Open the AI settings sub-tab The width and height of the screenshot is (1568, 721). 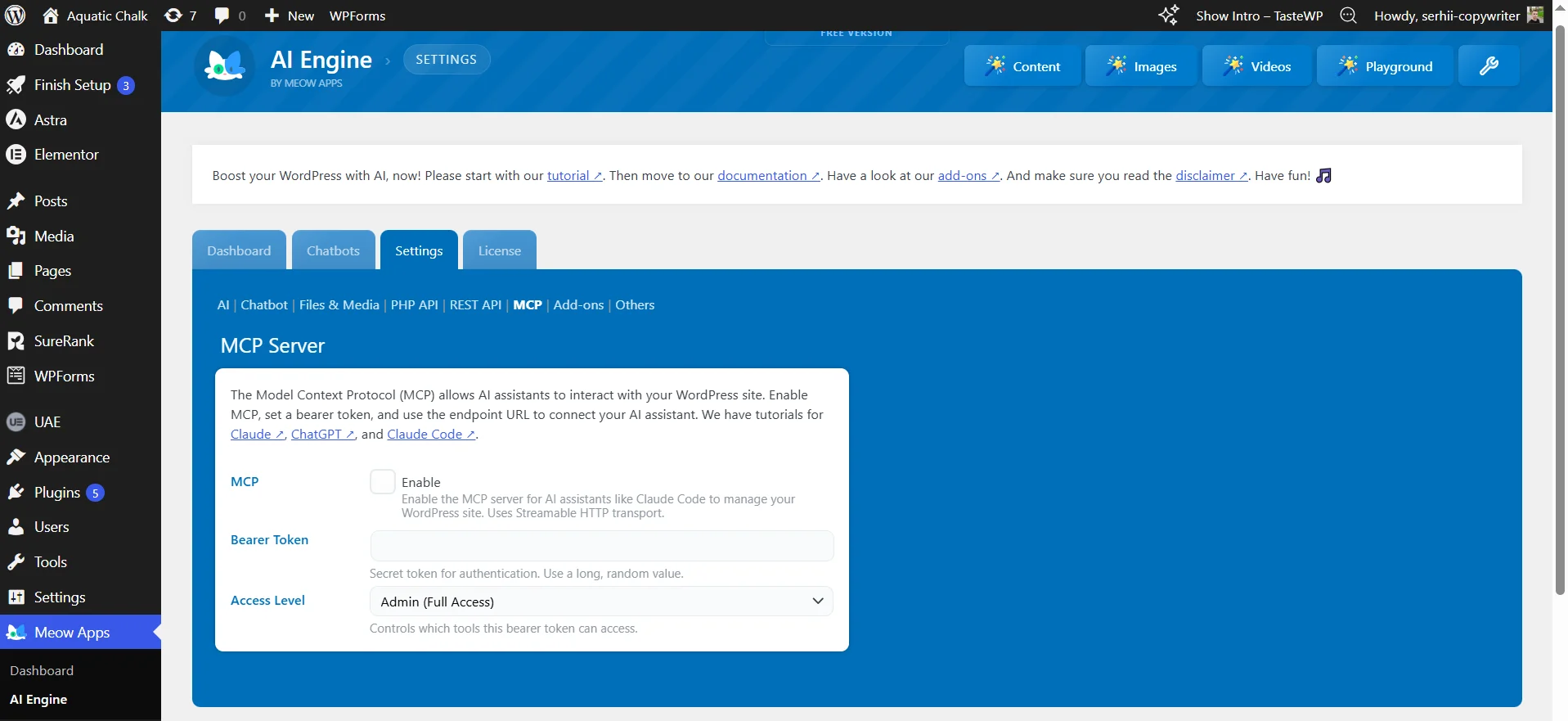[223, 305]
